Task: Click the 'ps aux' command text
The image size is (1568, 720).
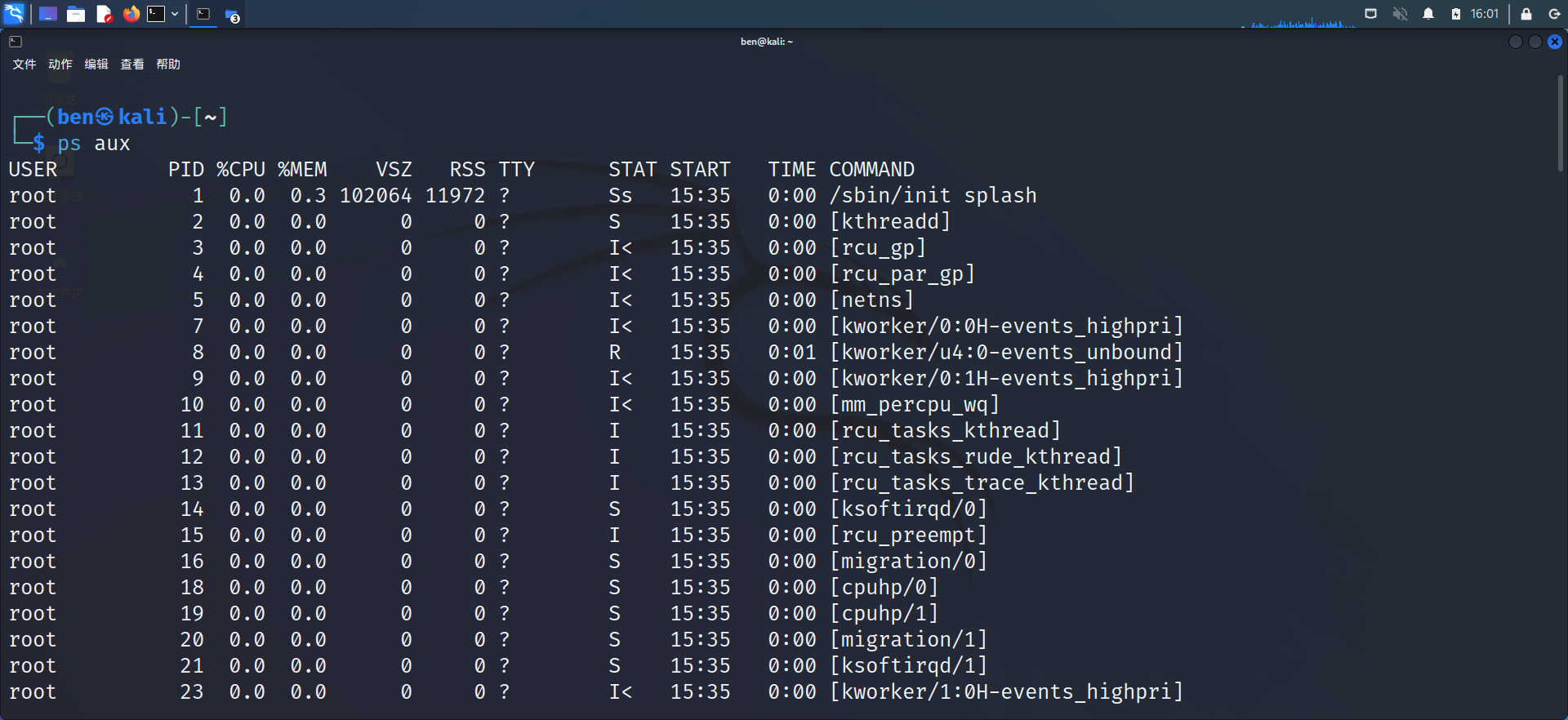Action: point(94,144)
